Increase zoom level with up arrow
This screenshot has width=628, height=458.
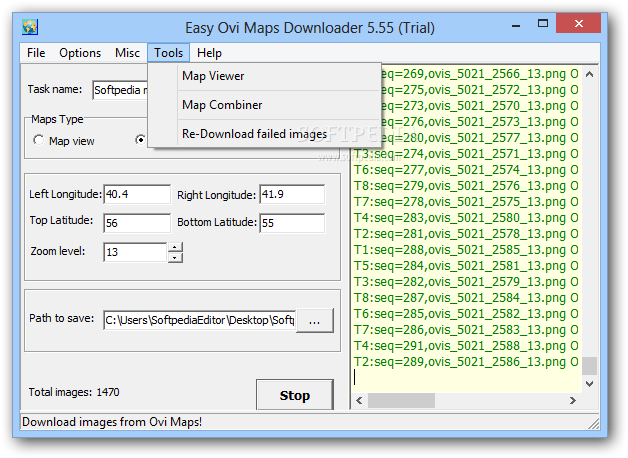[x=175, y=247]
